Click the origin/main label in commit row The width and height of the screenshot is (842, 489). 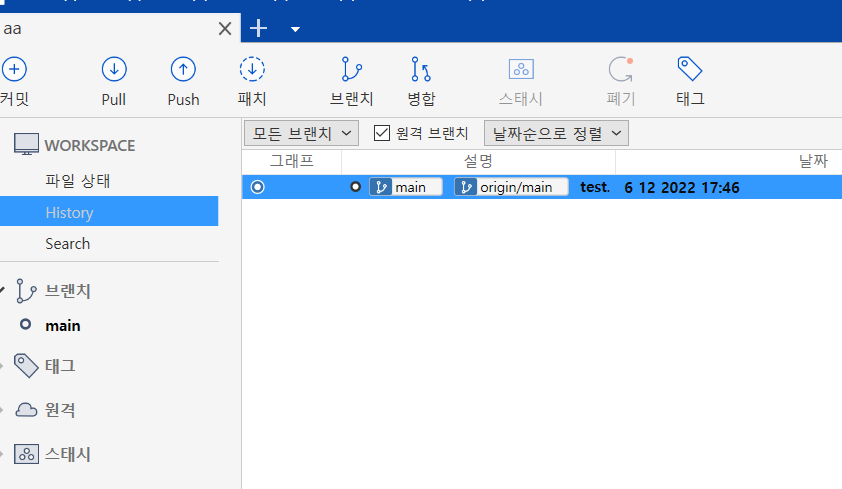[x=511, y=187]
